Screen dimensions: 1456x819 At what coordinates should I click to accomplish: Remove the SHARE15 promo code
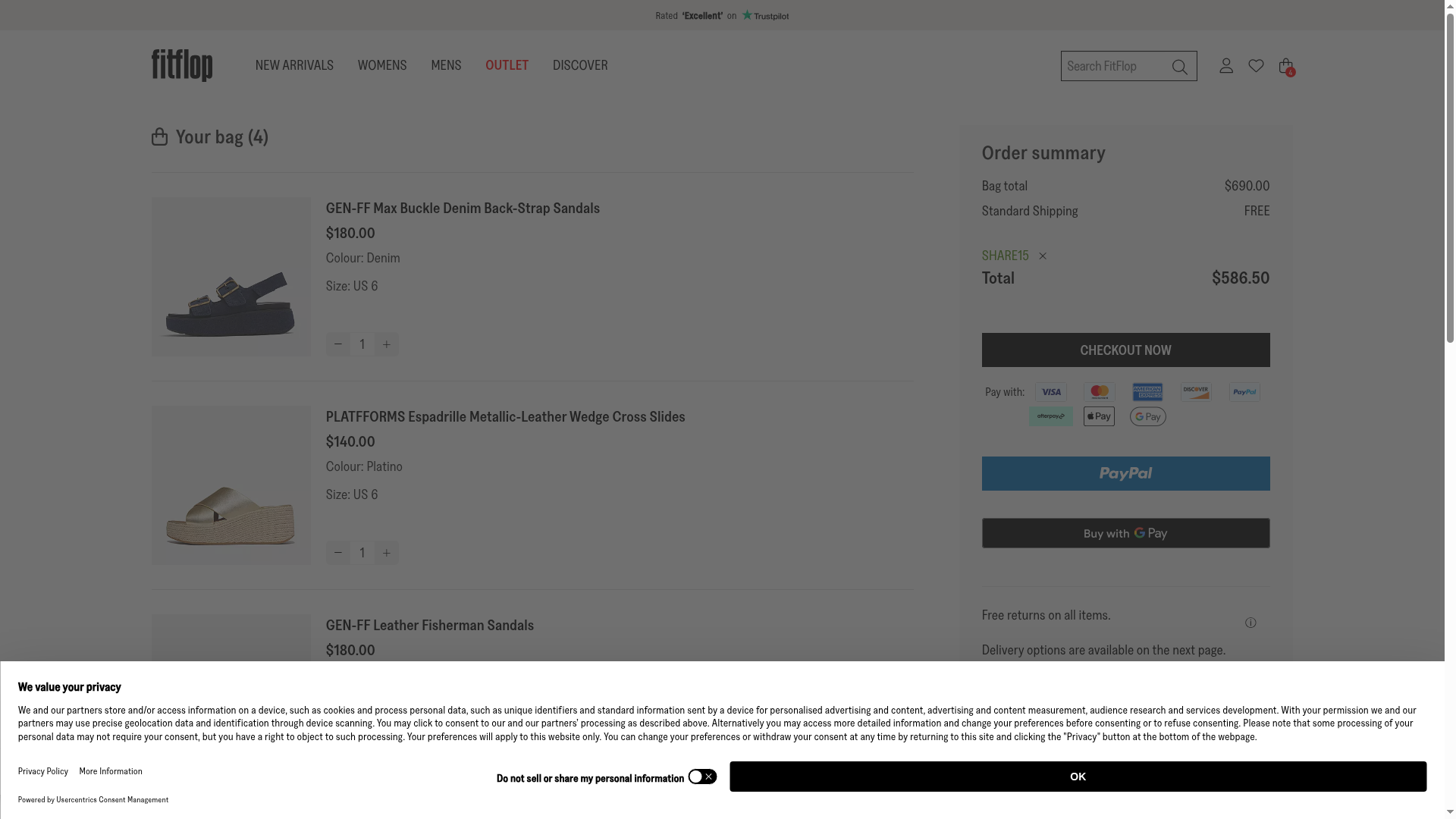tap(1043, 256)
